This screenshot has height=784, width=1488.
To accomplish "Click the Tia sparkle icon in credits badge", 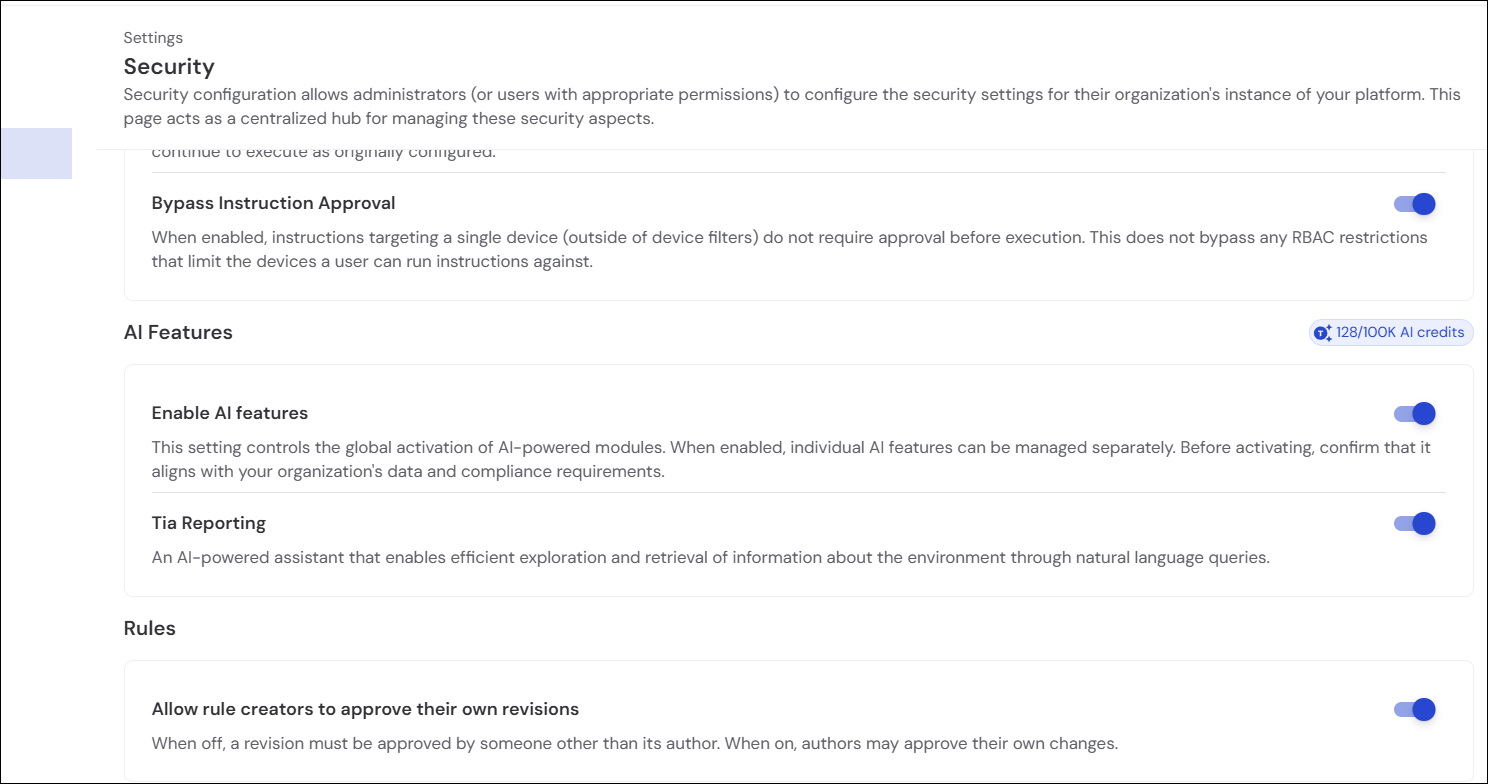I will pos(1323,333).
